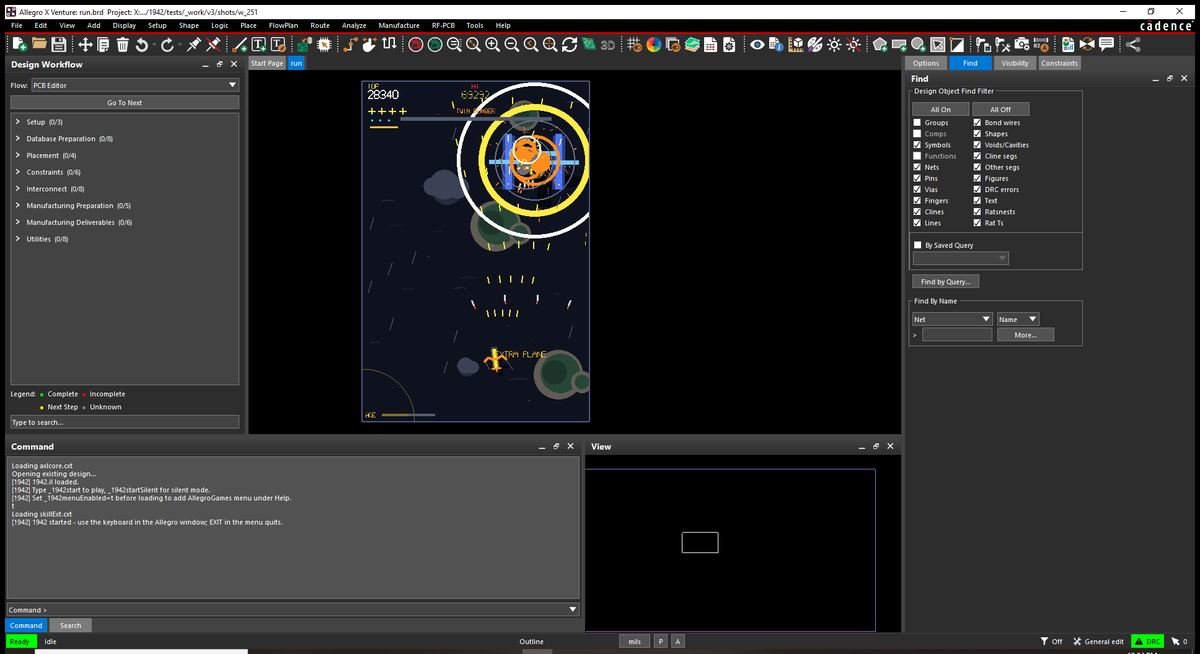Image resolution: width=1200 pixels, height=654 pixels.
Task: Open the Name dropdown in Find By Name
Action: [x=1018, y=319]
